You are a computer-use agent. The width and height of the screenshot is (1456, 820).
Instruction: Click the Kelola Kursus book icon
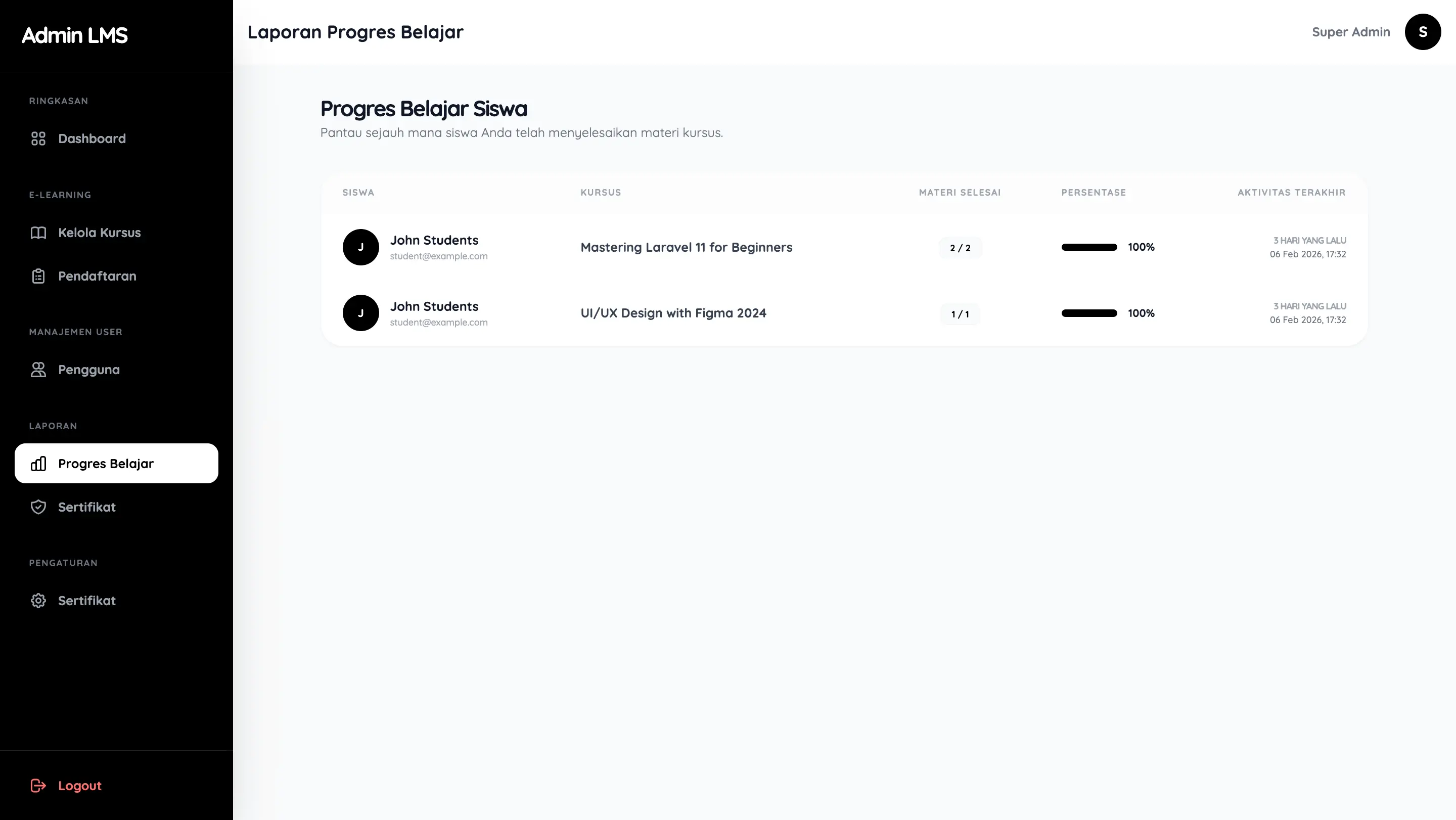[38, 233]
